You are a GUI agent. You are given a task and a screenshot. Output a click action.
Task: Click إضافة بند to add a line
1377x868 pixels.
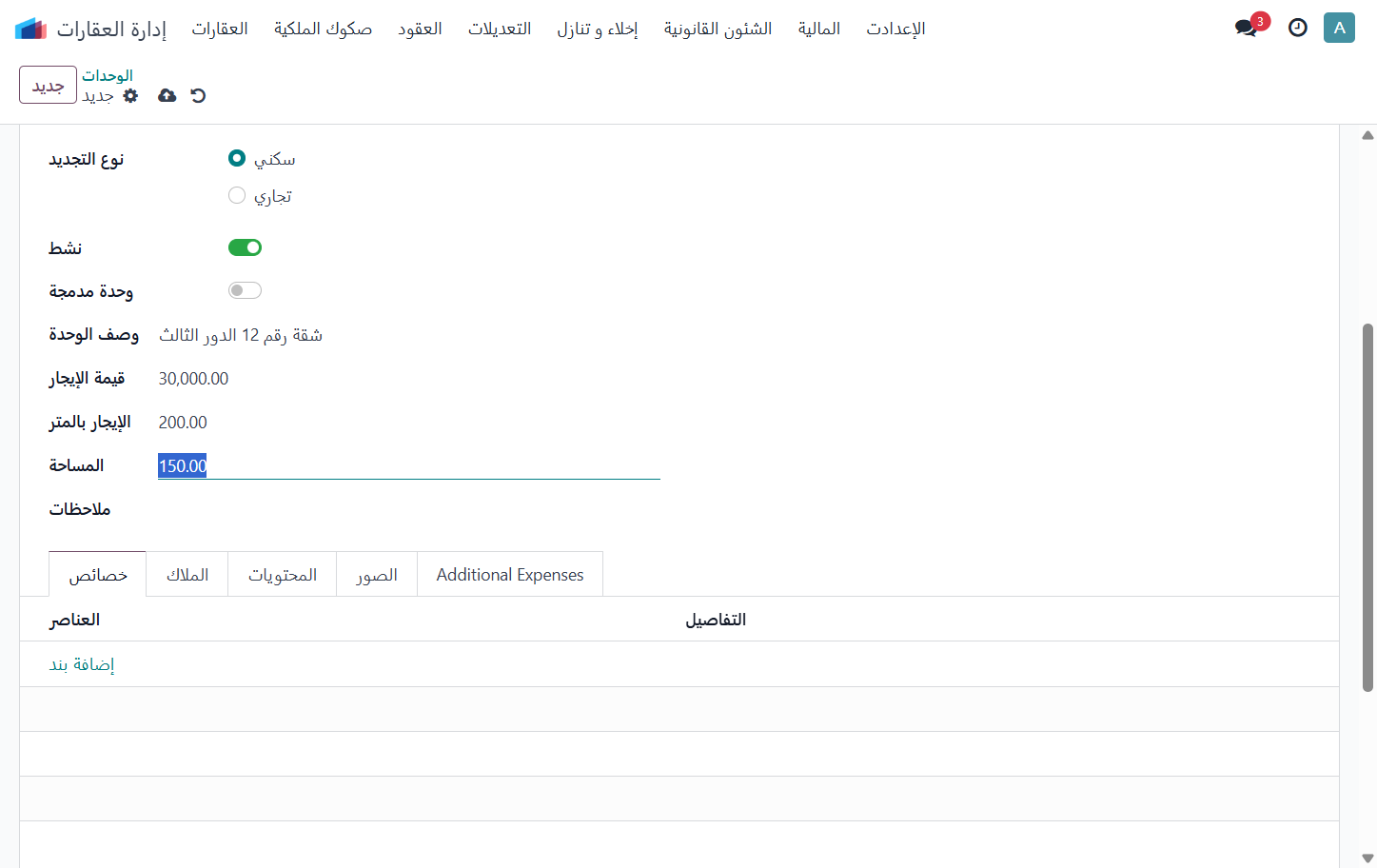point(82,664)
